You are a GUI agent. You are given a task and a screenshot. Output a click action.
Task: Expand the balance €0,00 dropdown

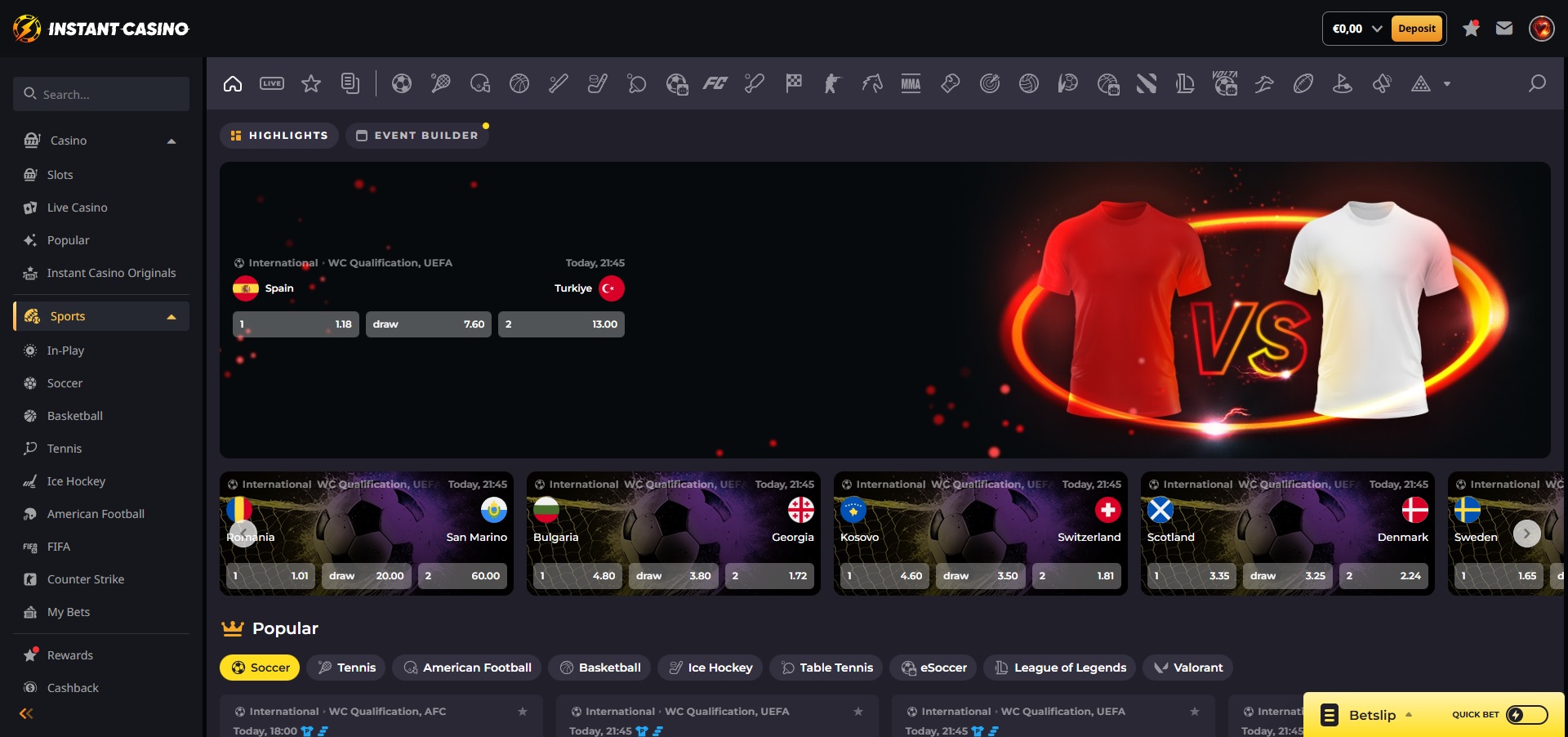click(1377, 29)
